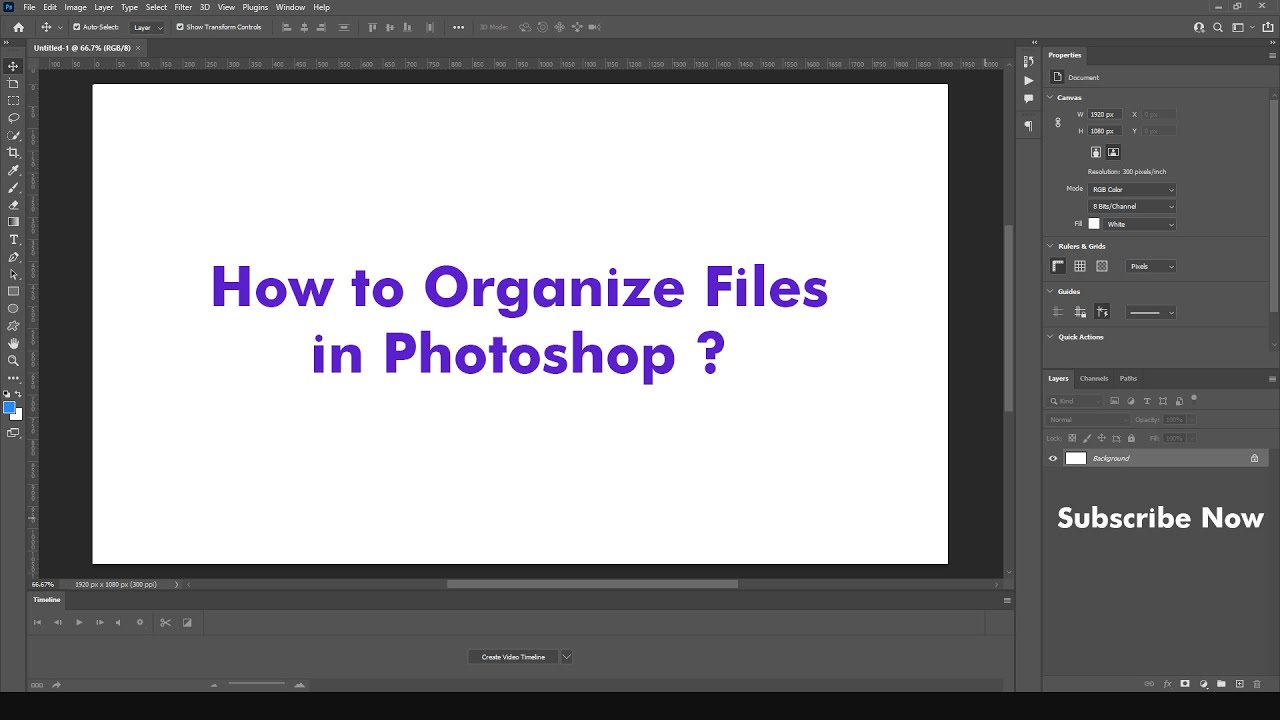
Task: Select the Rectangle shape tool
Action: click(x=13, y=291)
